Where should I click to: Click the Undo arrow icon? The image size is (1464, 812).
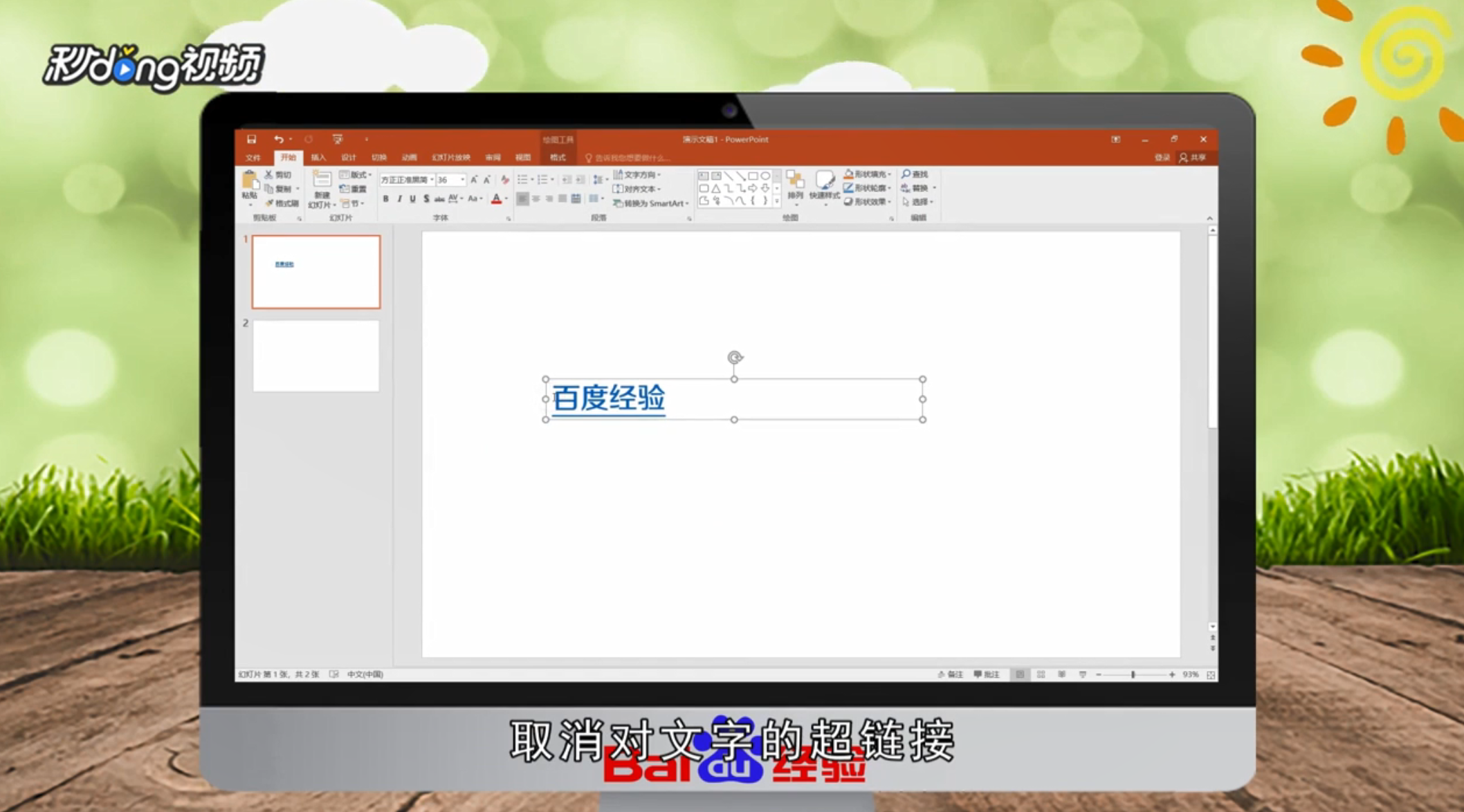click(x=278, y=139)
